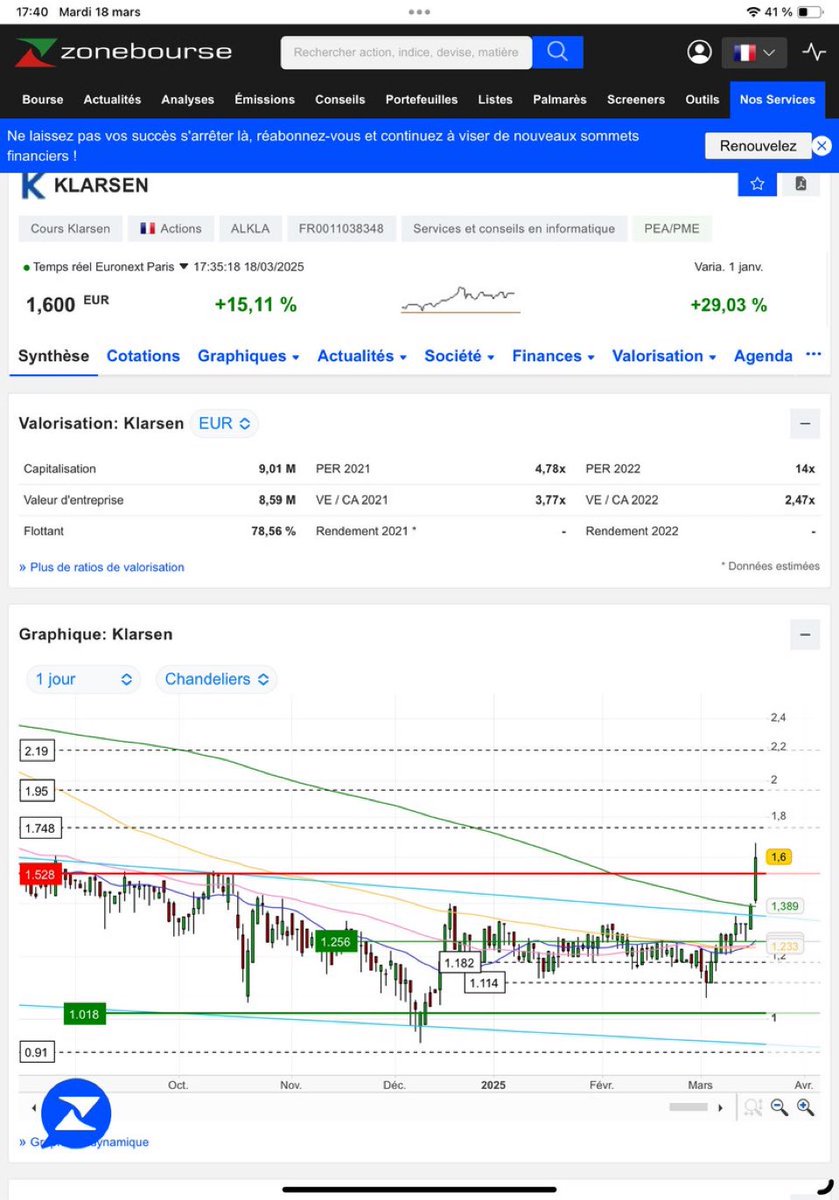This screenshot has height=1200, width=839.
Task: Open the Agenda tab
Action: tap(763, 356)
